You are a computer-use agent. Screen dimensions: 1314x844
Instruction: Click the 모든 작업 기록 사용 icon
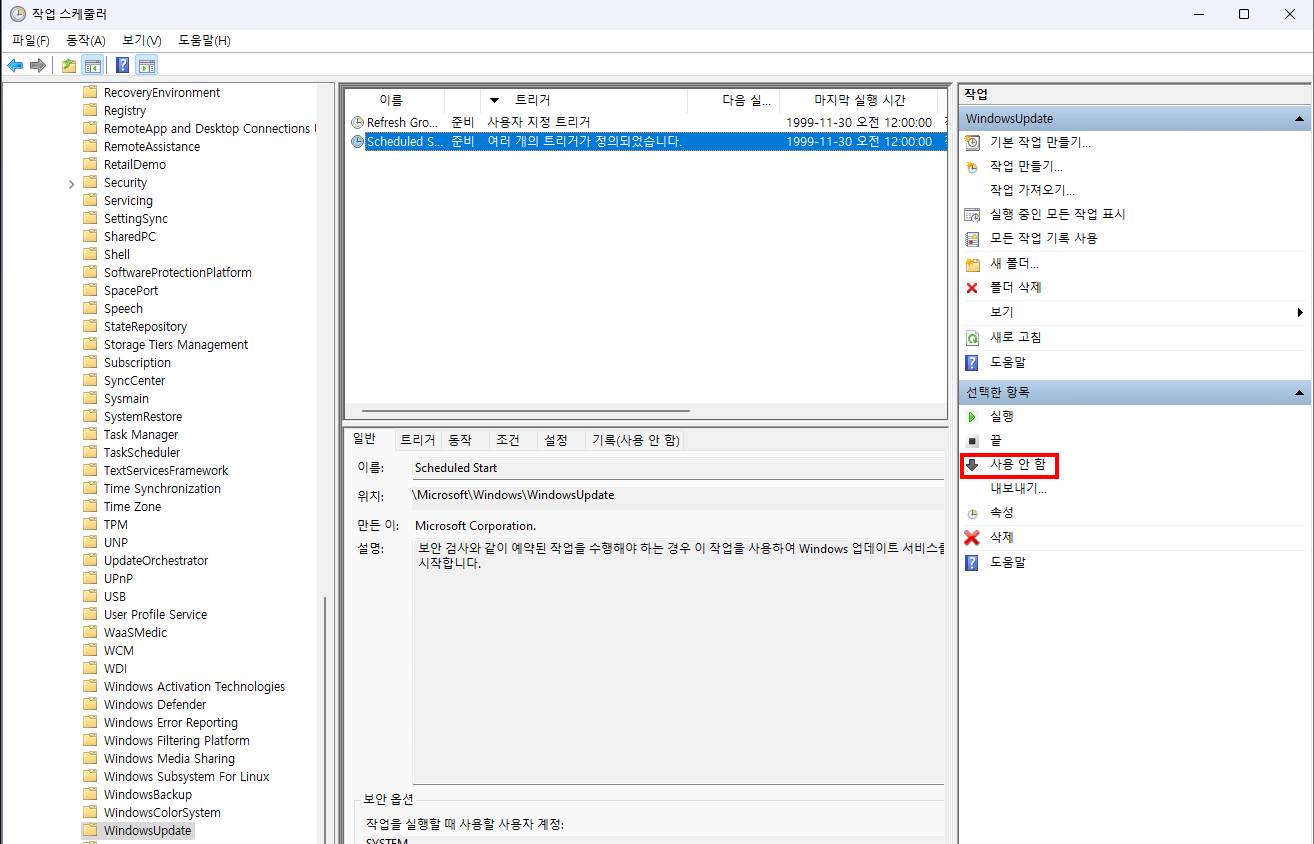[x=972, y=238]
